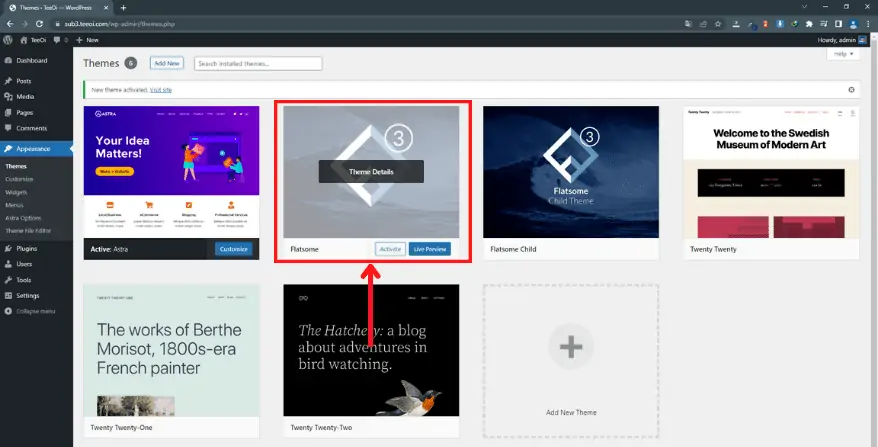Focus the Search installed themes field

tap(258, 63)
